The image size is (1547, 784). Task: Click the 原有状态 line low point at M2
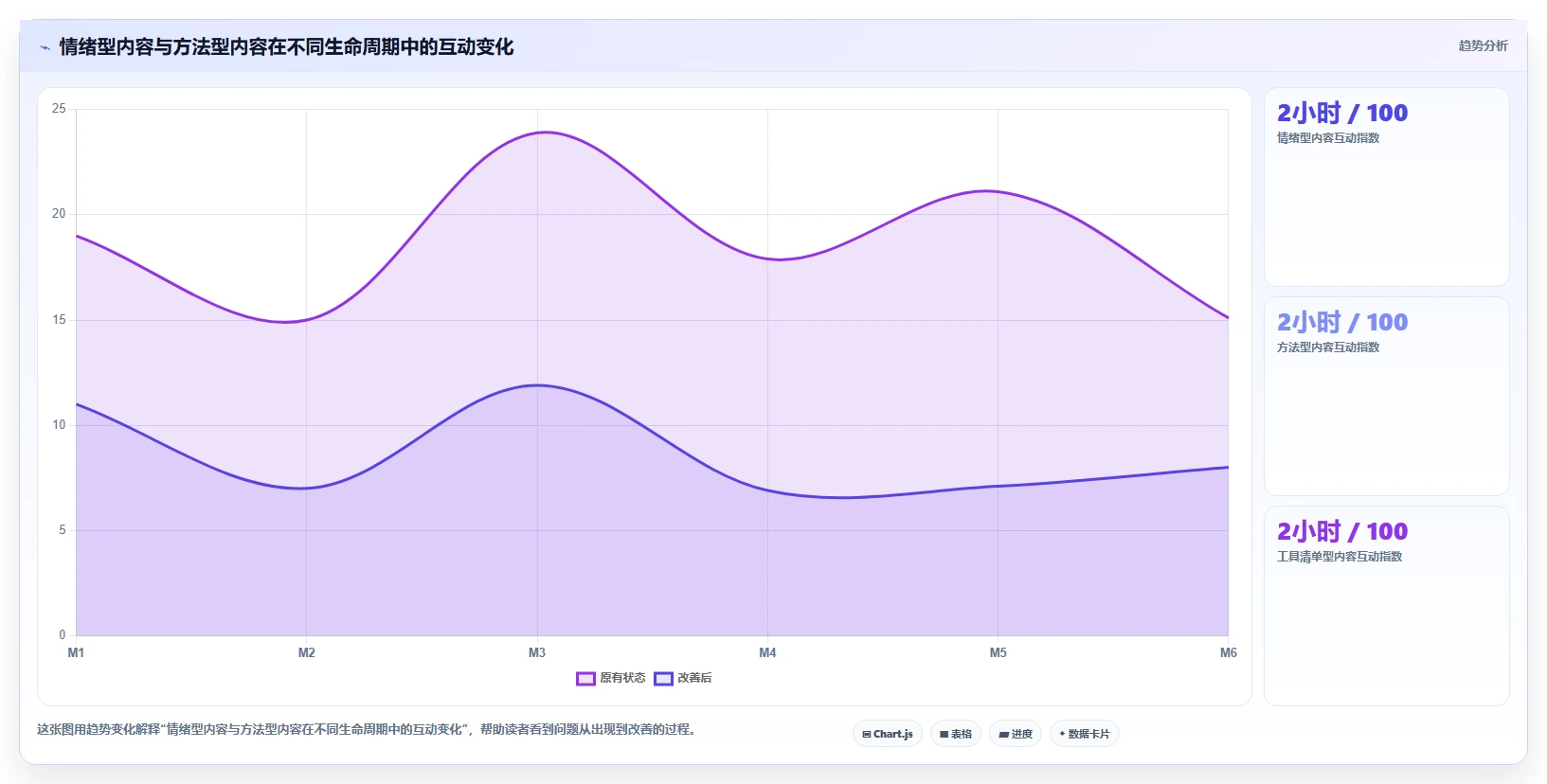(306, 319)
